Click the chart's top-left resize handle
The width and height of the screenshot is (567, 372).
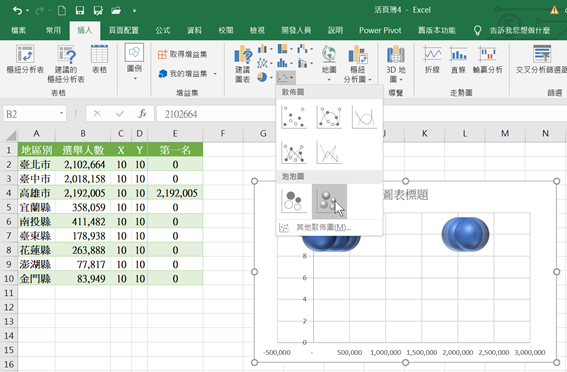coord(254,181)
